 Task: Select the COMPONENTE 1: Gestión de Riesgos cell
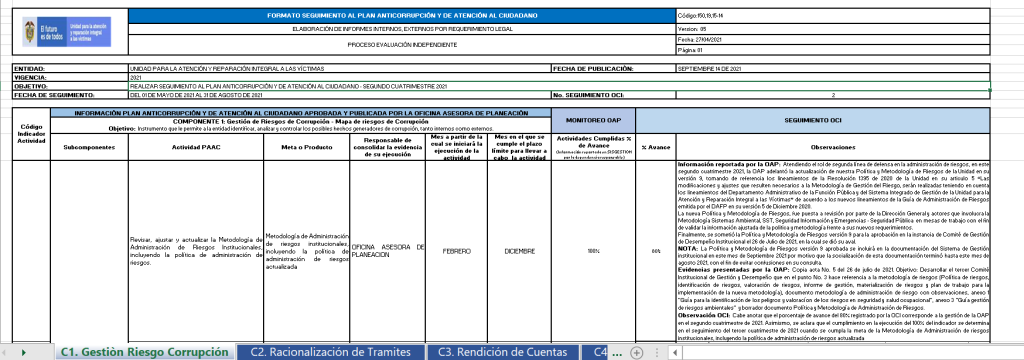301,125
